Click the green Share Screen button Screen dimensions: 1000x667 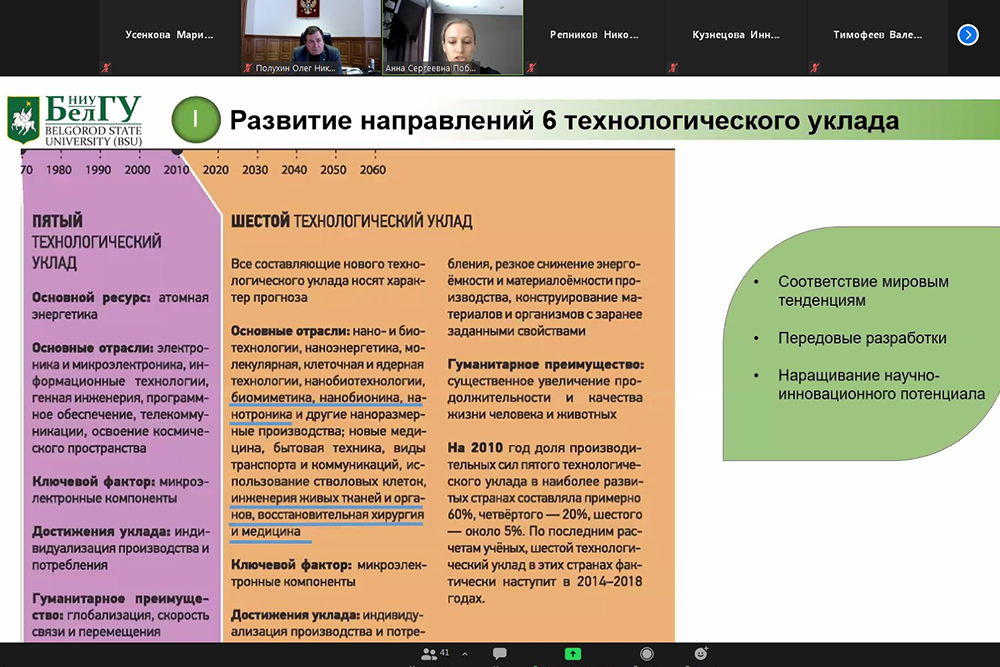pos(572,654)
